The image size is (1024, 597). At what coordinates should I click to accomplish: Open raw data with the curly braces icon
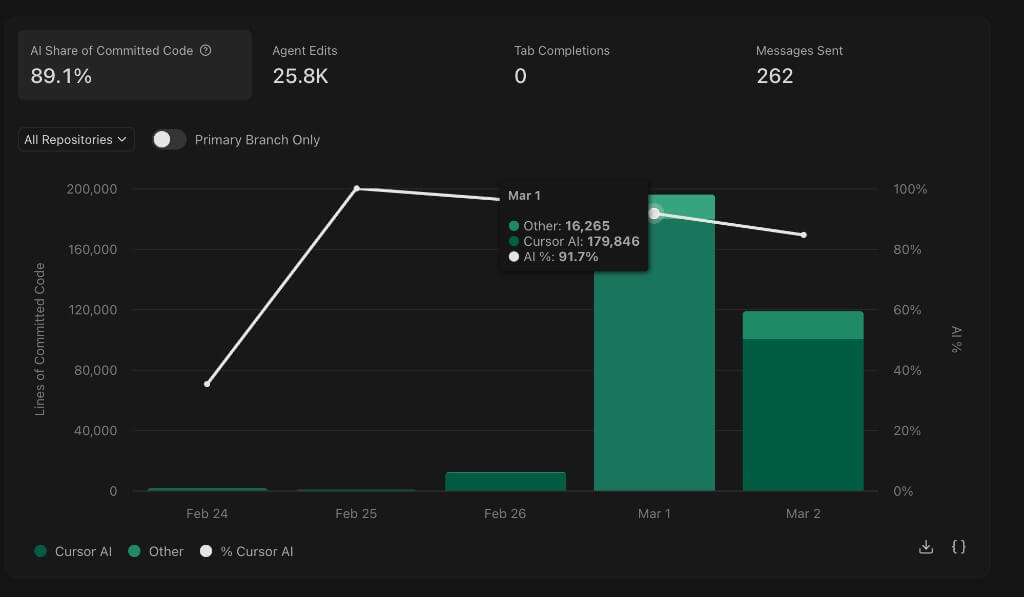(958, 547)
